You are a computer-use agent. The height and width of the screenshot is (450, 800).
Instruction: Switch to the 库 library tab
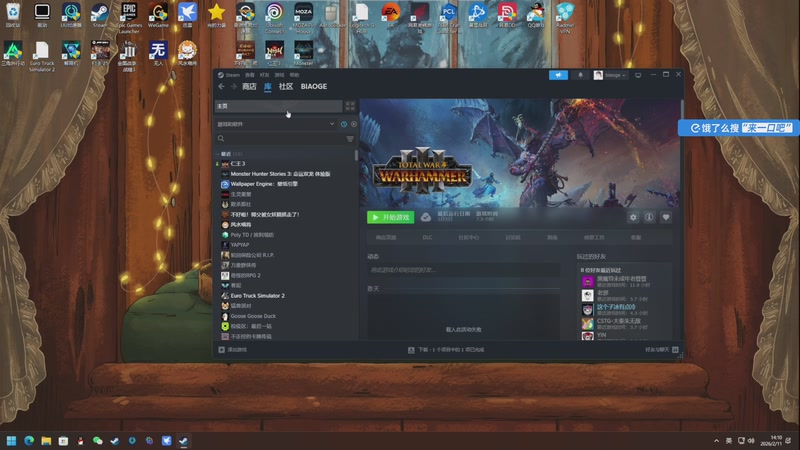coord(268,87)
